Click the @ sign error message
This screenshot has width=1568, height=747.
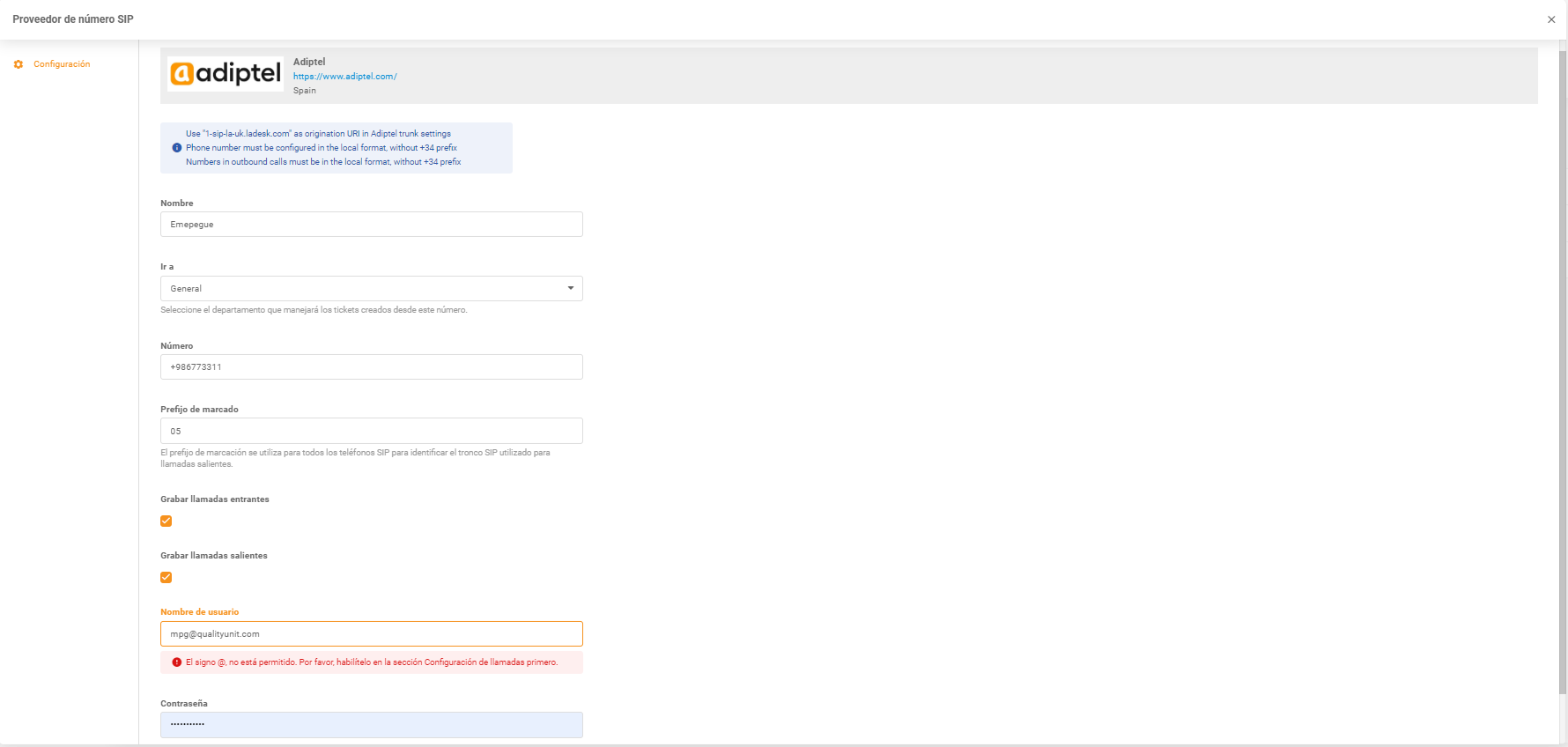tap(371, 662)
